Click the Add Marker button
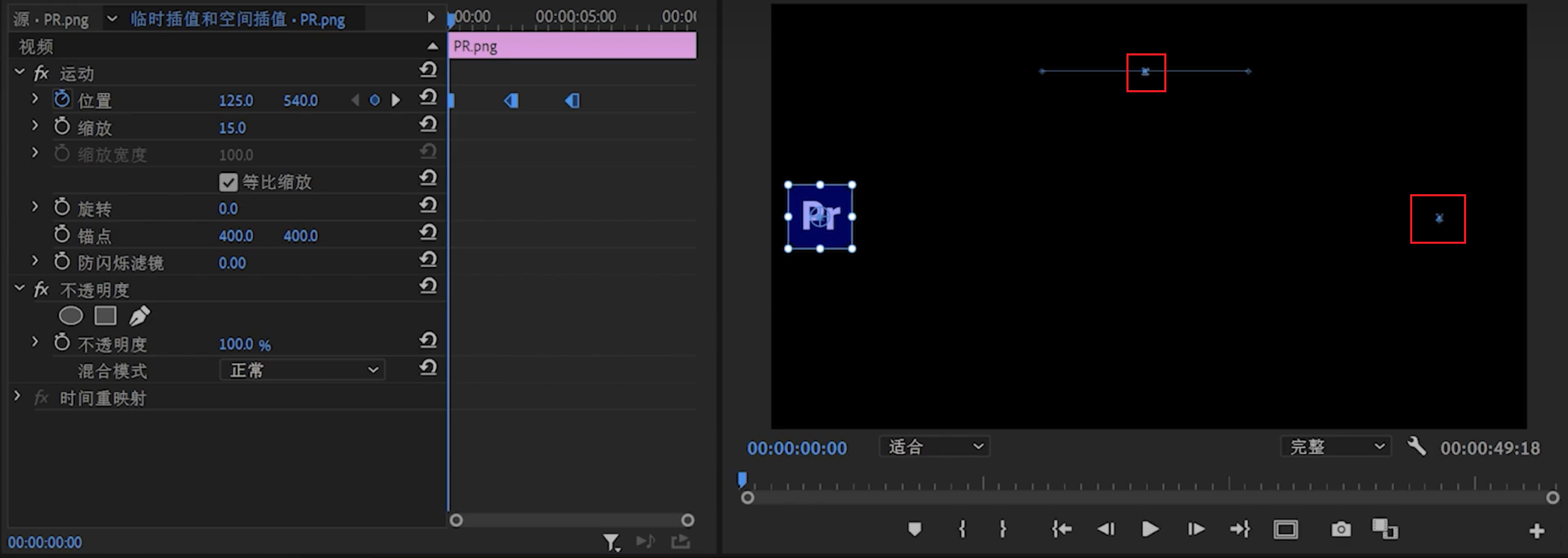Screen dimensions: 1568x558 click(x=914, y=529)
